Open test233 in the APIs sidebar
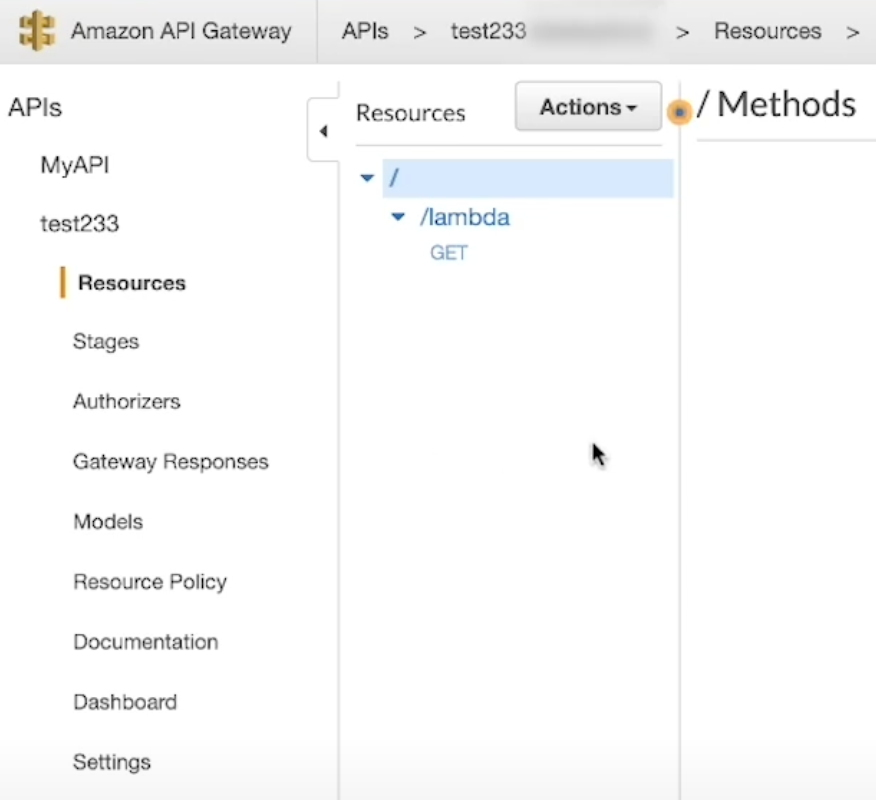The image size is (876, 800). [x=80, y=223]
